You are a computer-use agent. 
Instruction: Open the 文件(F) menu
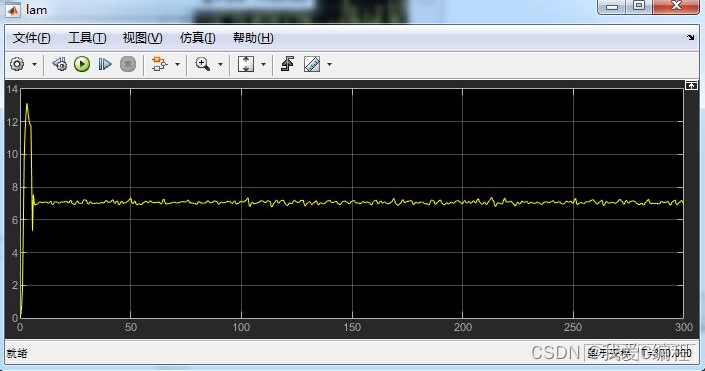(x=31, y=38)
